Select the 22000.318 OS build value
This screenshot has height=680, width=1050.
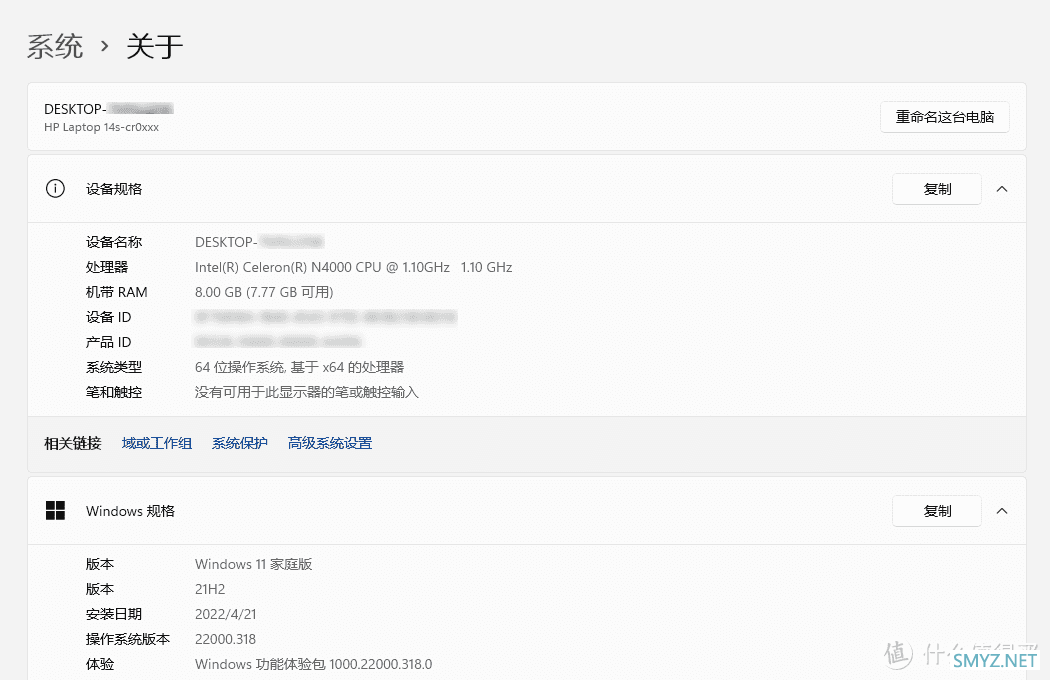point(226,639)
